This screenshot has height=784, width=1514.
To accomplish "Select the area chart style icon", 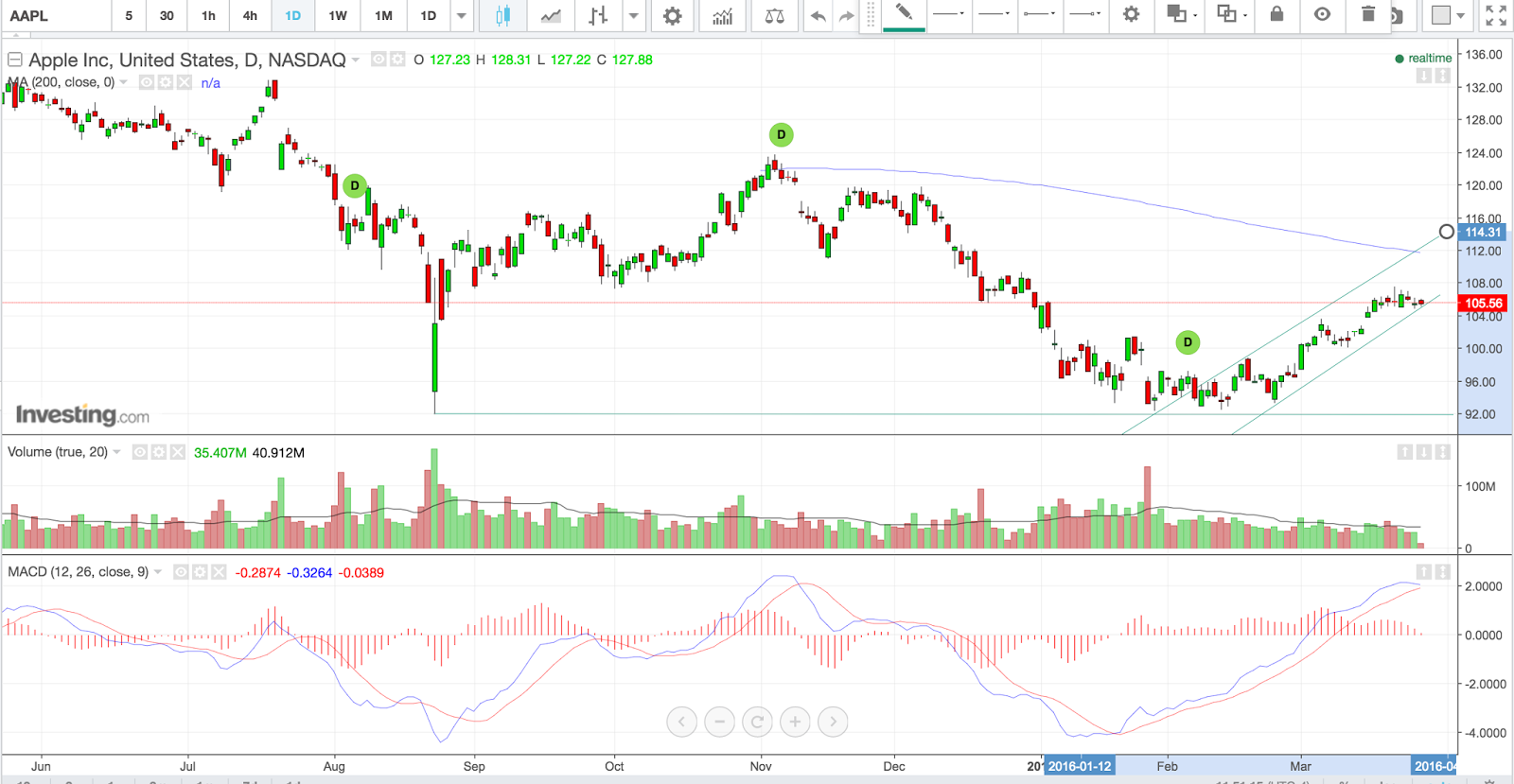I will [551, 15].
